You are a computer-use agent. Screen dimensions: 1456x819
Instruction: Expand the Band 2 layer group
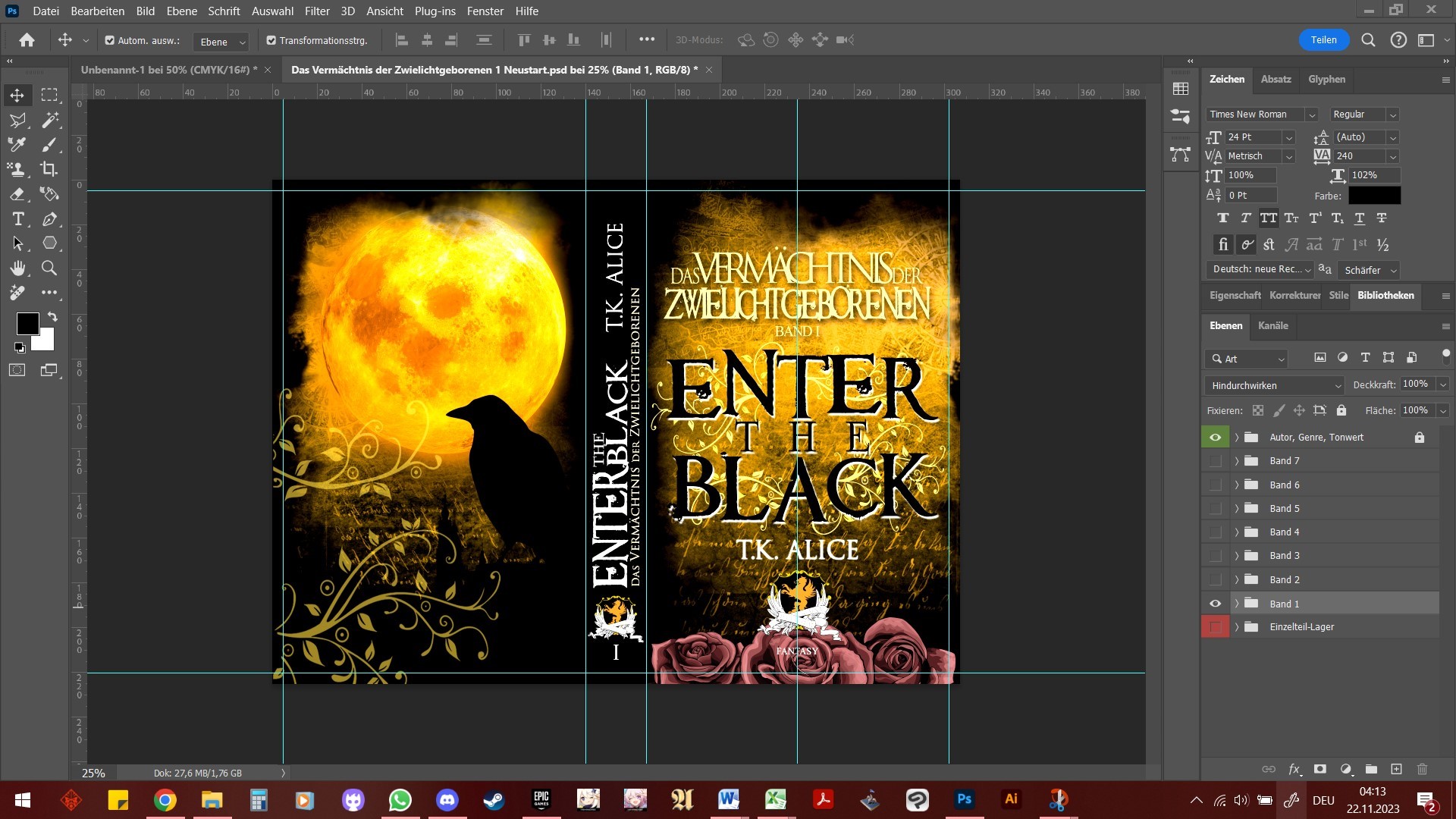(1237, 579)
